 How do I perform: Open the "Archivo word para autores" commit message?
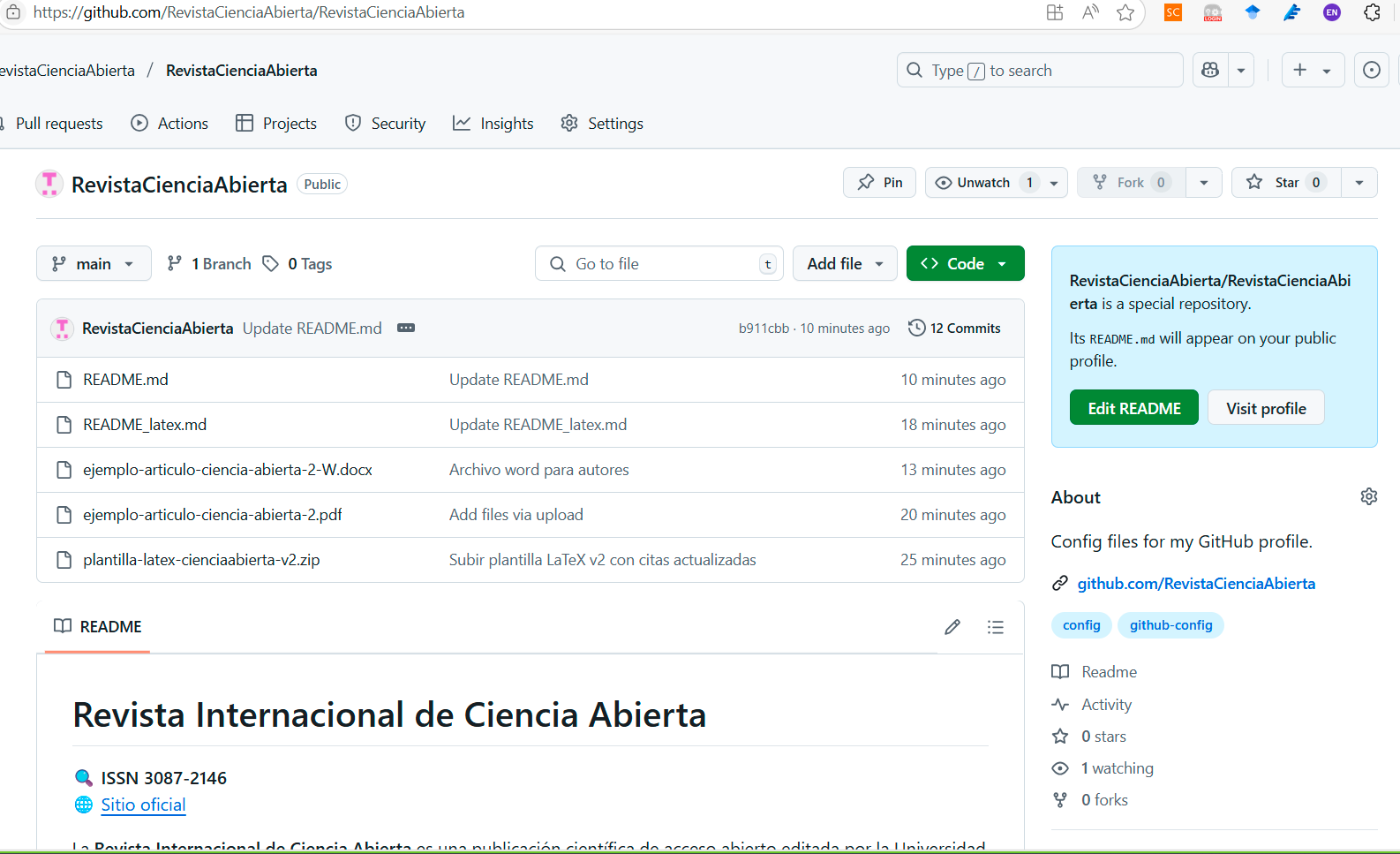[539, 469]
